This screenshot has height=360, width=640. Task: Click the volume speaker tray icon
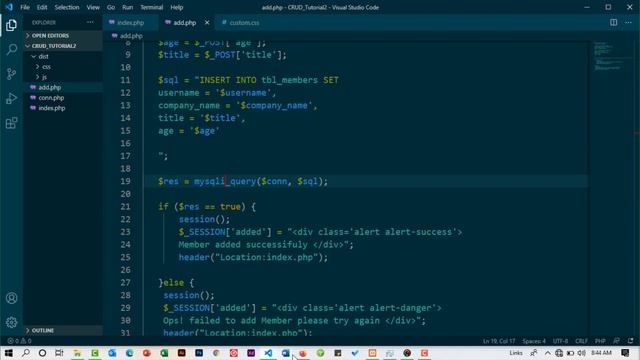click(x=582, y=353)
